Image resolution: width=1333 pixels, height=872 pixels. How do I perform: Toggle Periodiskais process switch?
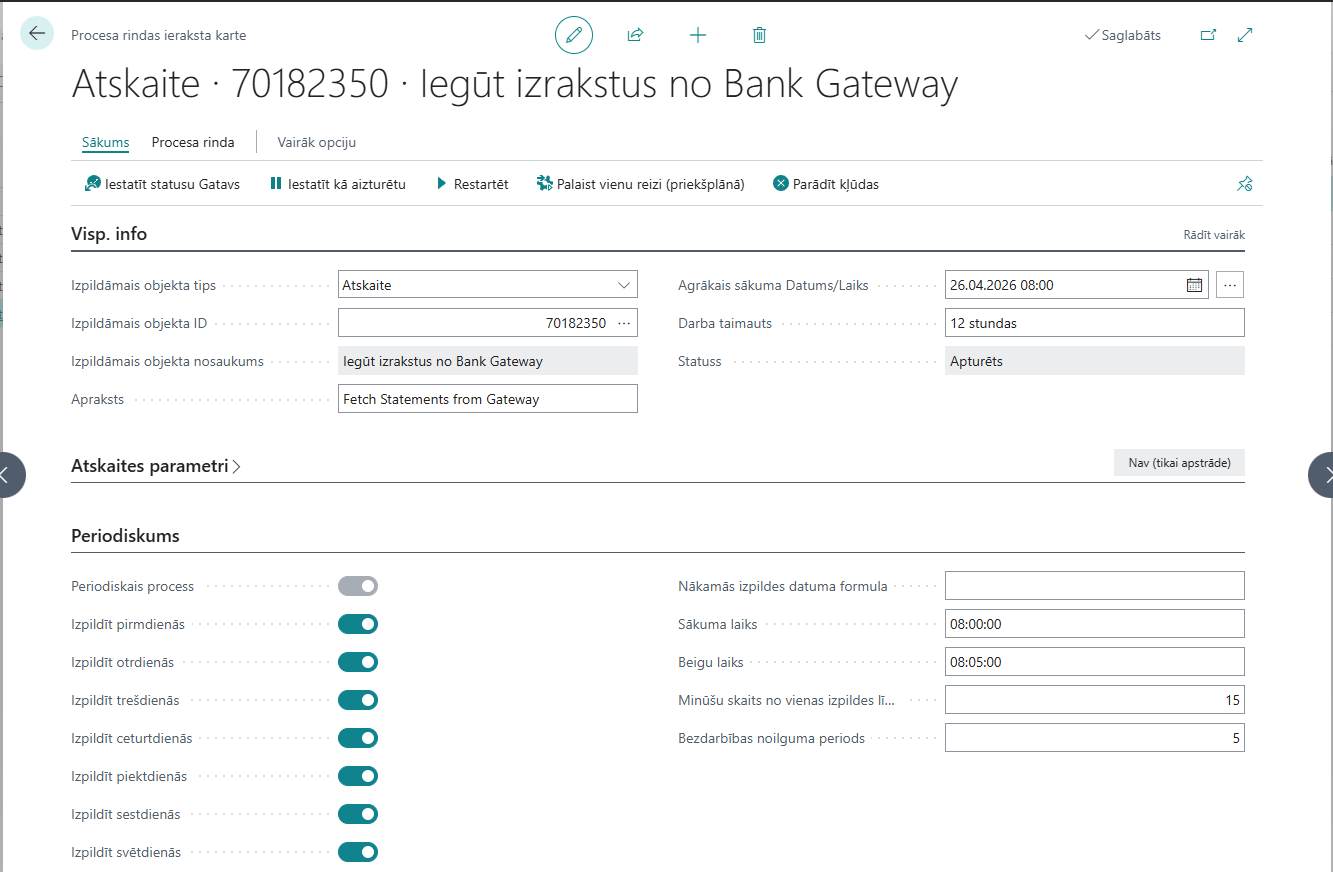[x=358, y=586]
